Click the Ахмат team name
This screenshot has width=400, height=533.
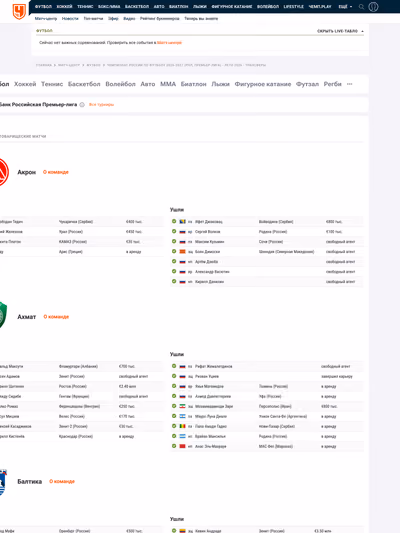click(x=27, y=317)
